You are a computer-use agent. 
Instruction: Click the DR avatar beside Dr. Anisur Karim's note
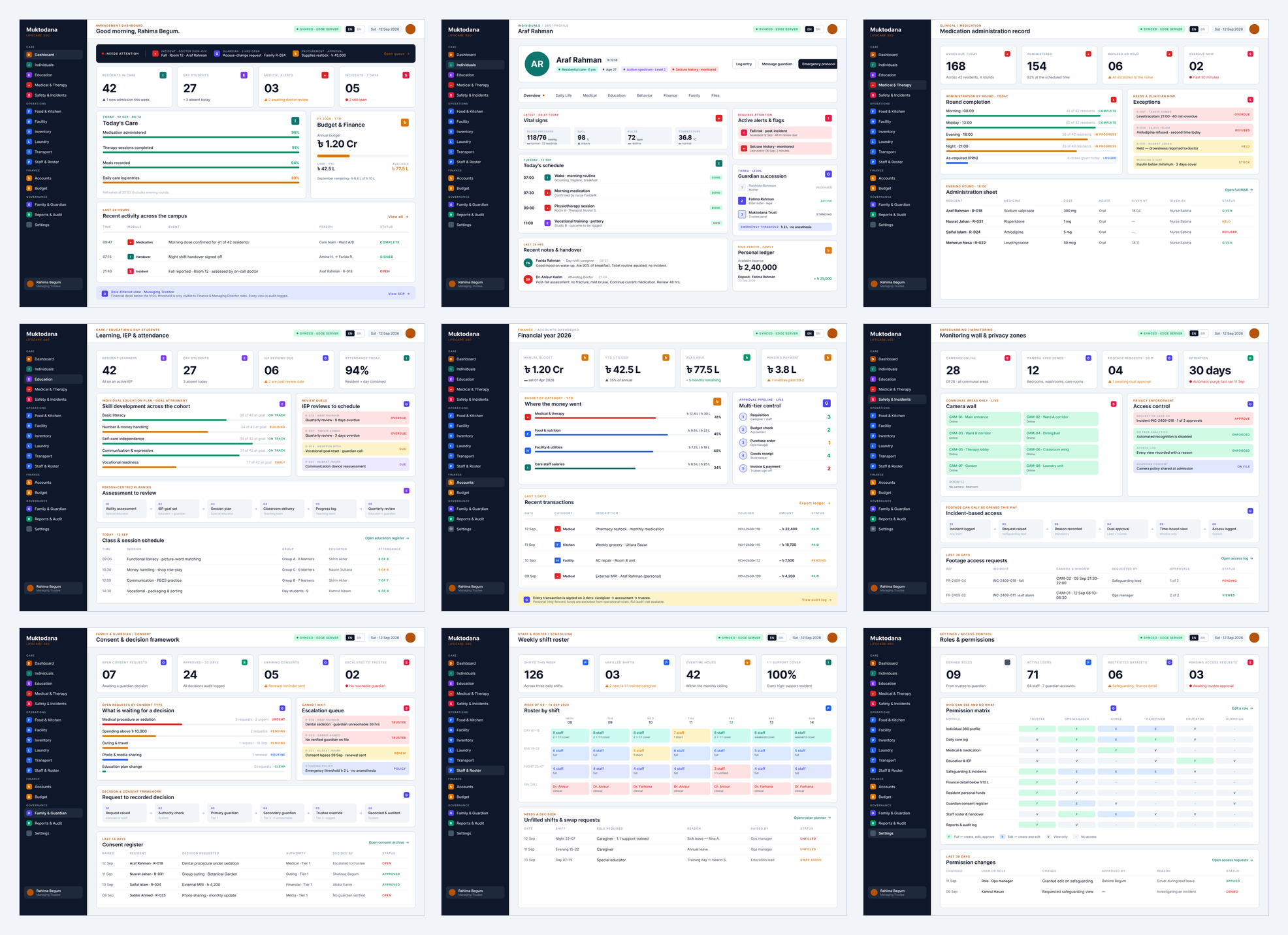click(x=528, y=279)
